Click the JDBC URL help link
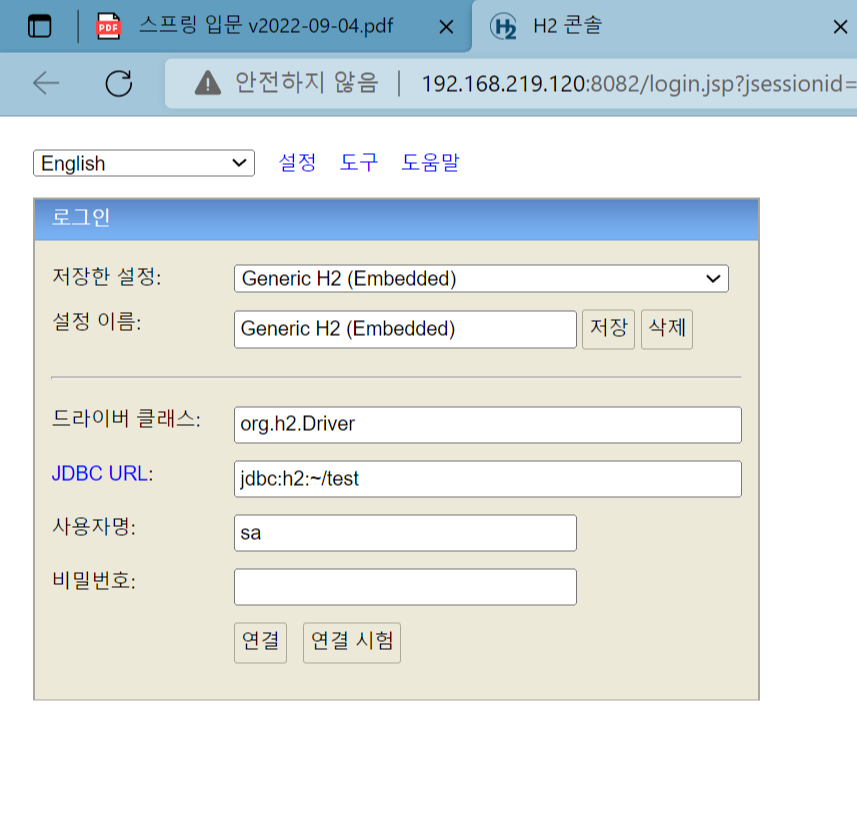857x831 pixels. [x=99, y=473]
